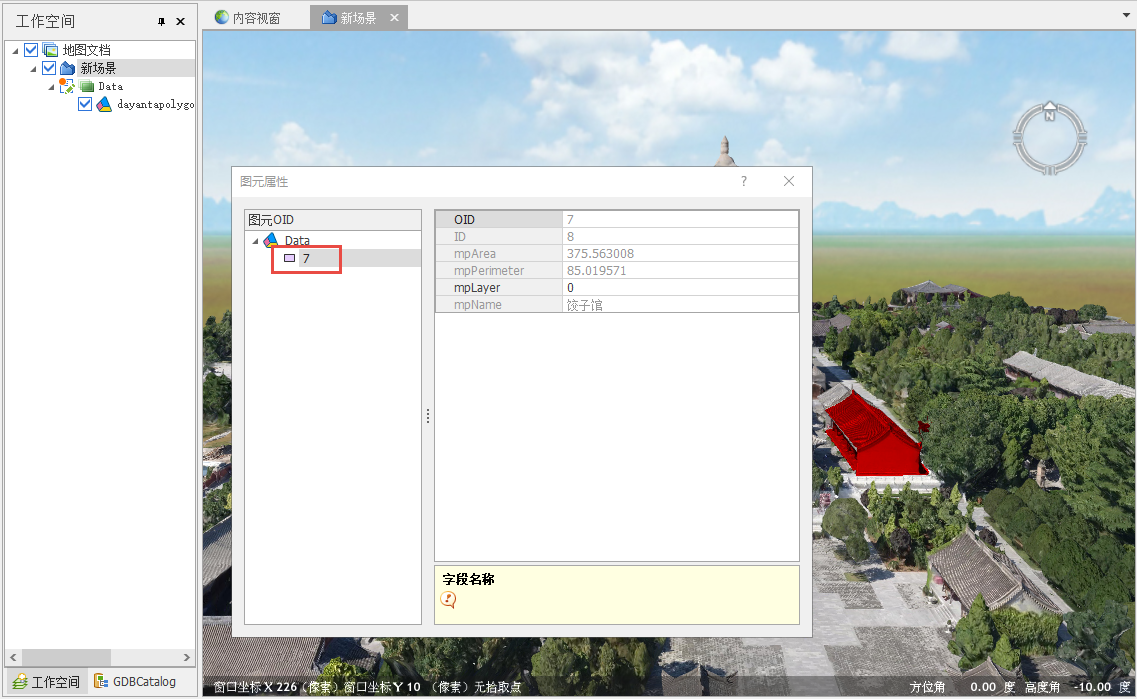
Task: Click the Data icon in 图元OID tree
Action: pos(271,241)
